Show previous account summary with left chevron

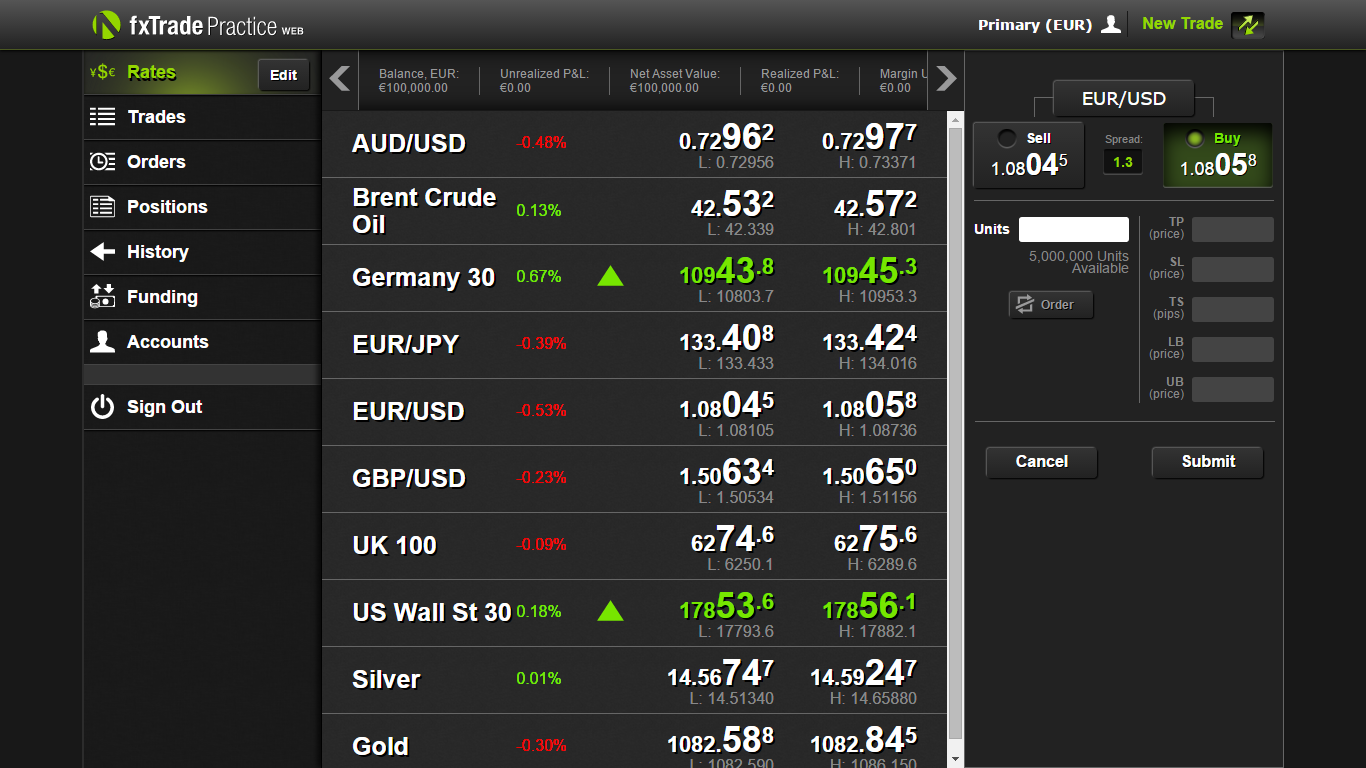(340, 78)
